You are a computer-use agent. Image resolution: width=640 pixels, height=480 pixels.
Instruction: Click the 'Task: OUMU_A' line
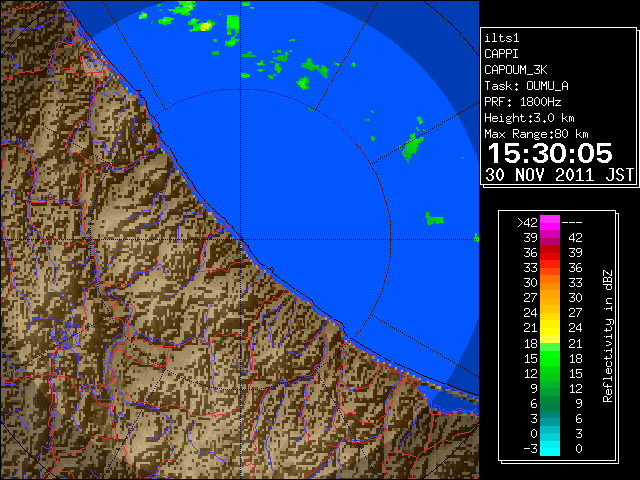coord(526,86)
